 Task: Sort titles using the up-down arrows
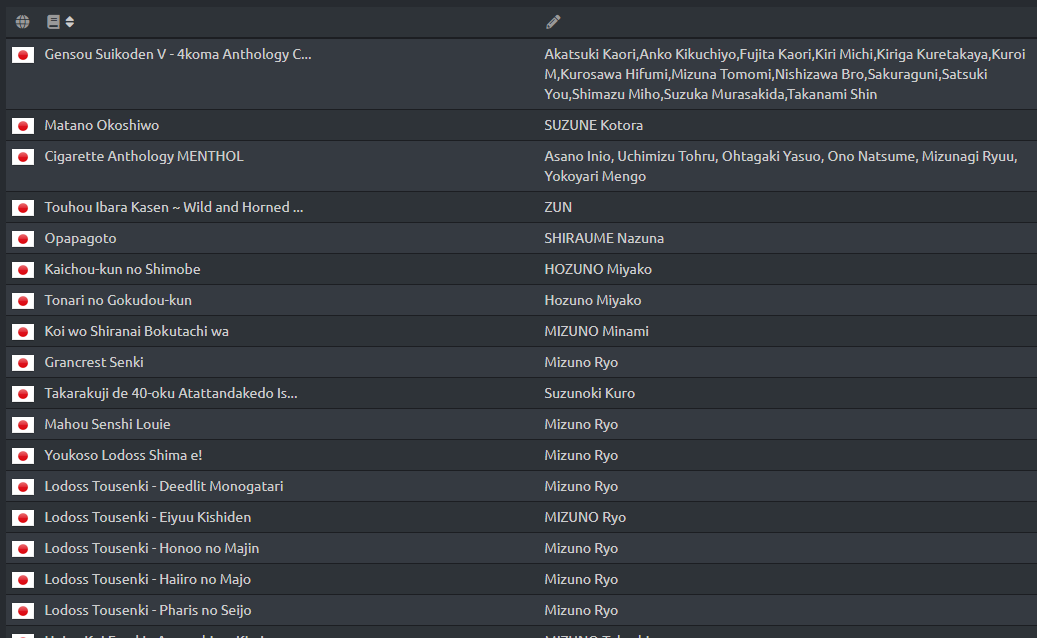pyautogui.click(x=70, y=22)
